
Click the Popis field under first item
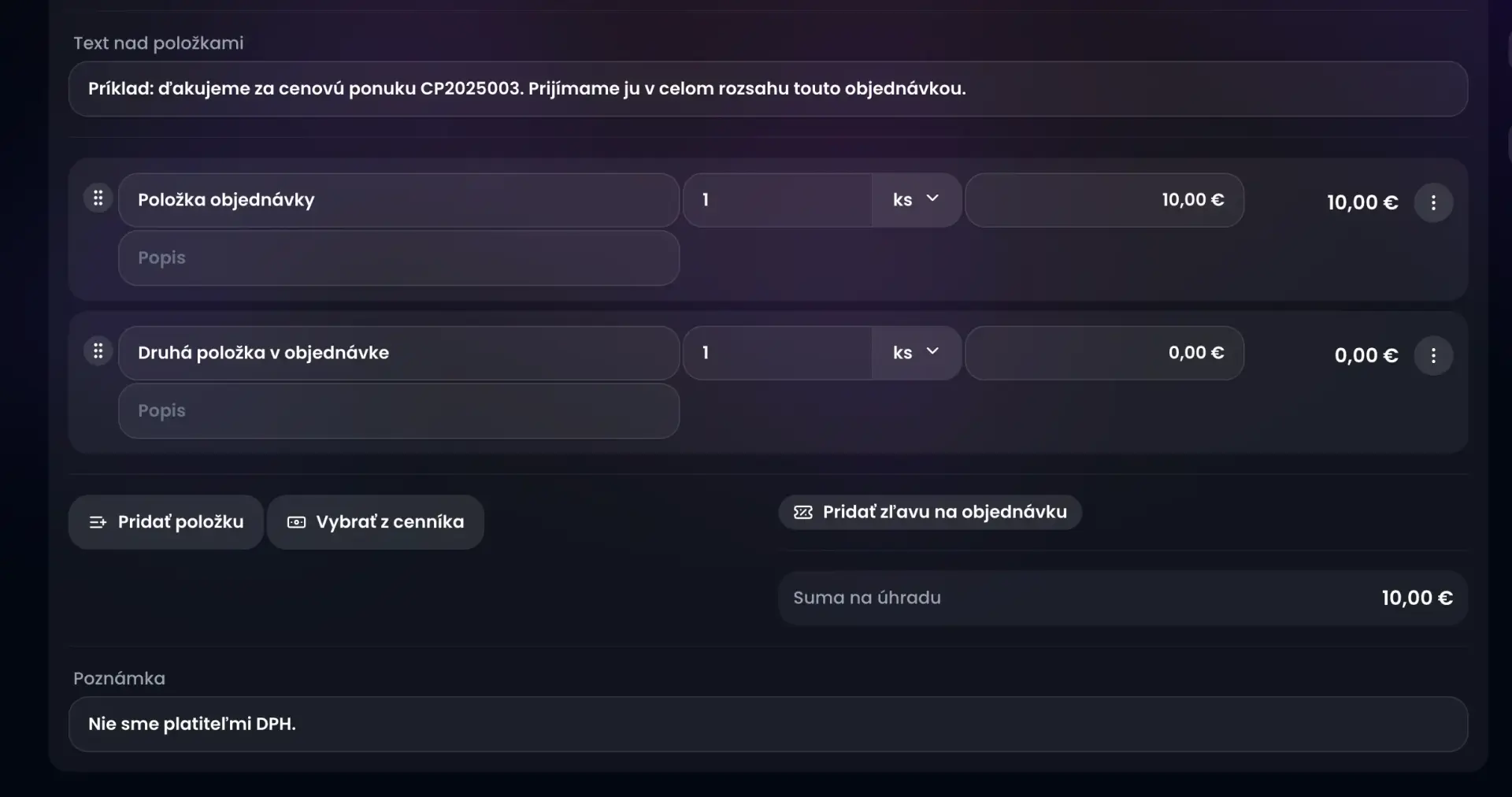398,258
